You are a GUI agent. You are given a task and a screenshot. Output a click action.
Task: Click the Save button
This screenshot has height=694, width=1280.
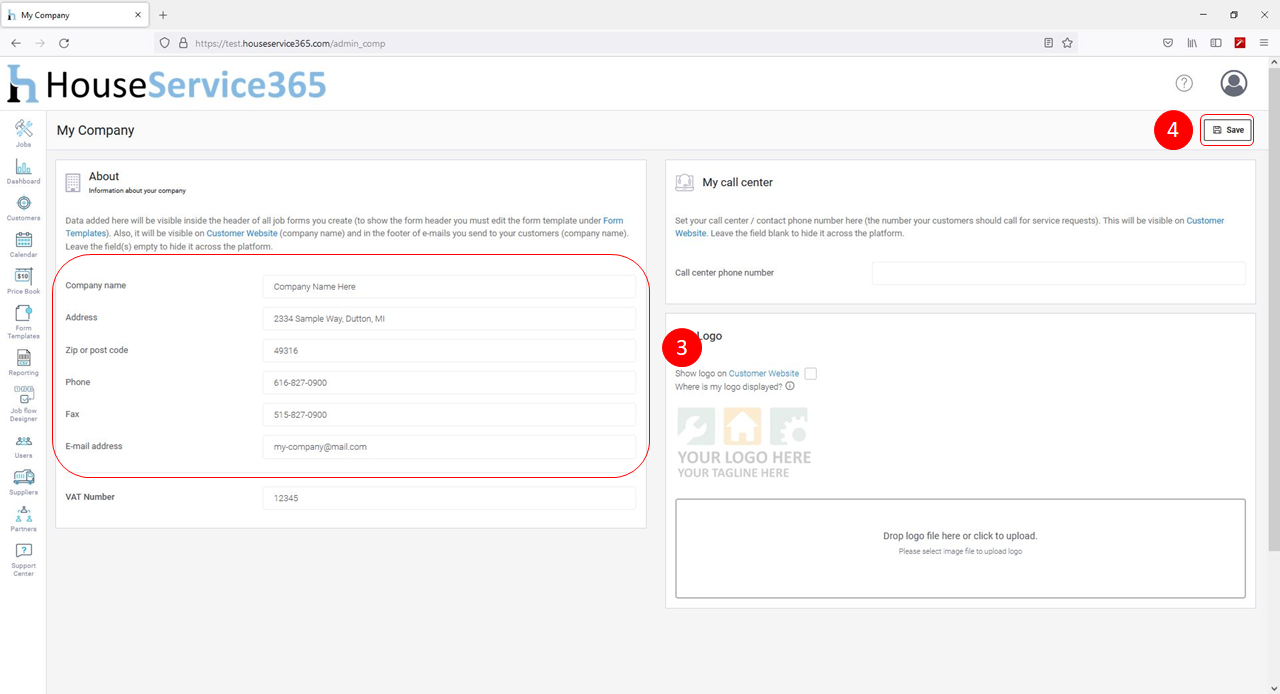(x=1227, y=130)
